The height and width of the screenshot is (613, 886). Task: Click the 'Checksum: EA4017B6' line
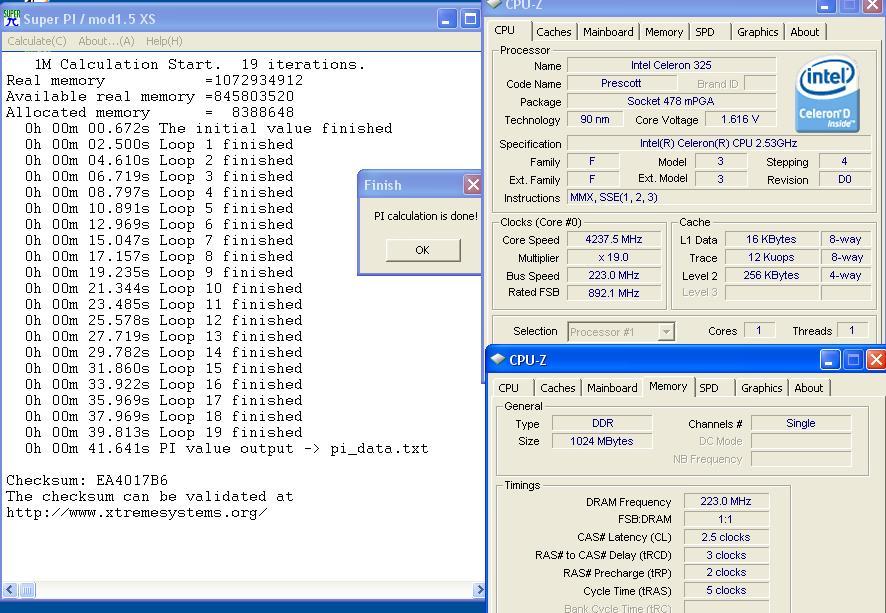tap(87, 480)
